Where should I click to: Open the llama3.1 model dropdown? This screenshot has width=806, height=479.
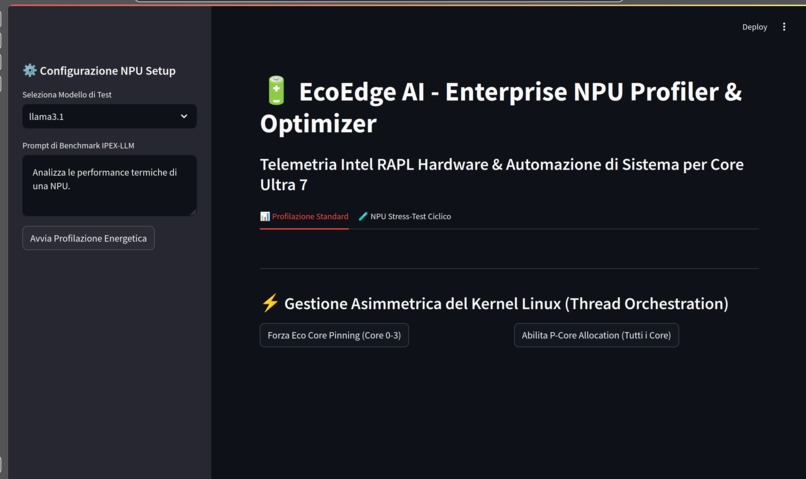tap(109, 116)
